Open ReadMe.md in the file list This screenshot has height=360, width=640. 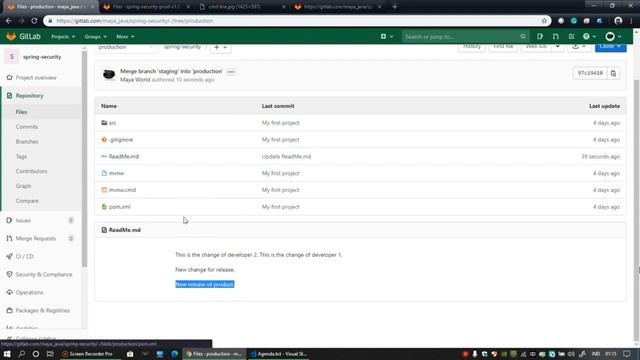[x=124, y=156]
